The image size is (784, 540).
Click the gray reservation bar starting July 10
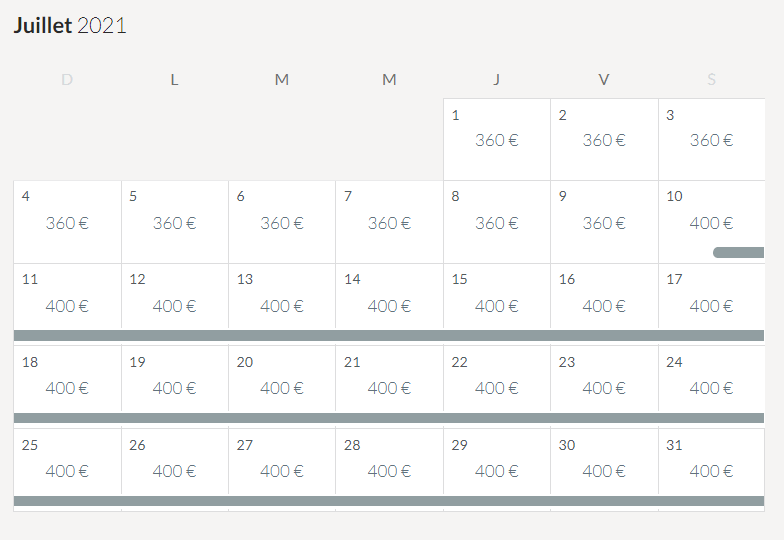click(x=739, y=253)
